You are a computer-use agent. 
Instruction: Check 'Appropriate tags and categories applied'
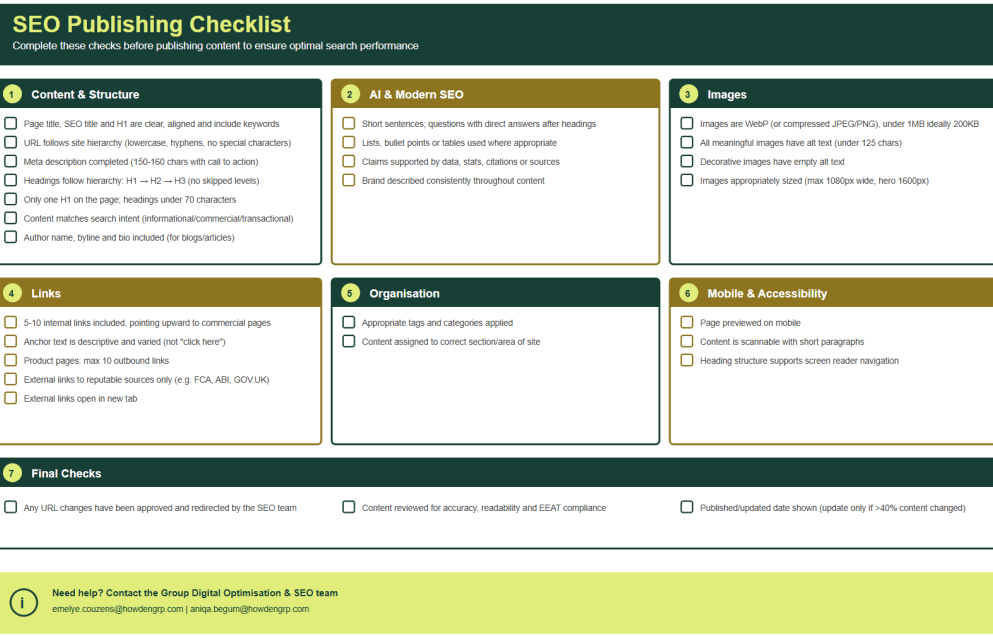tap(349, 323)
